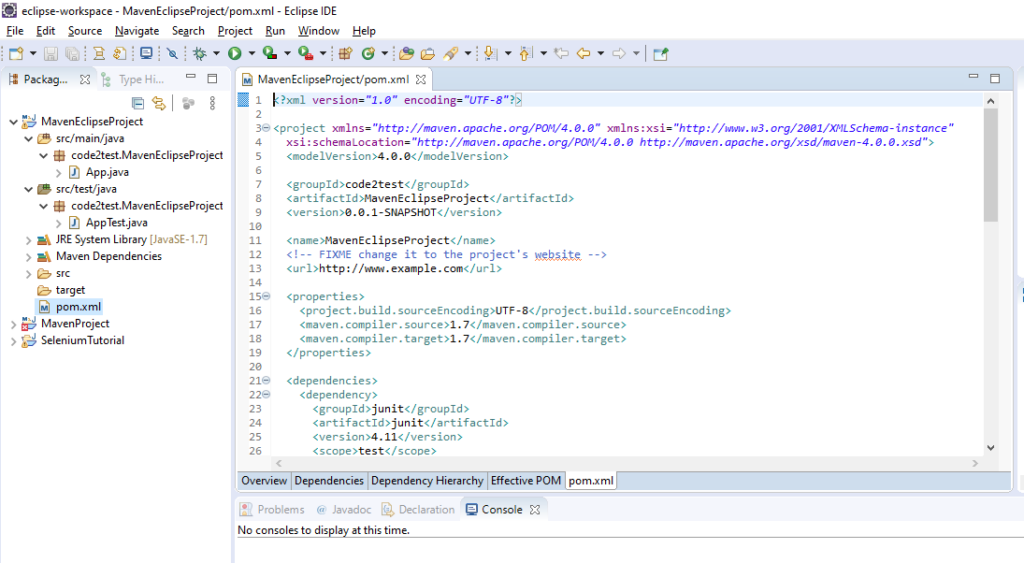Click the Back navigation arrow
The height and width of the screenshot is (563, 1024).
pyautogui.click(x=584, y=54)
